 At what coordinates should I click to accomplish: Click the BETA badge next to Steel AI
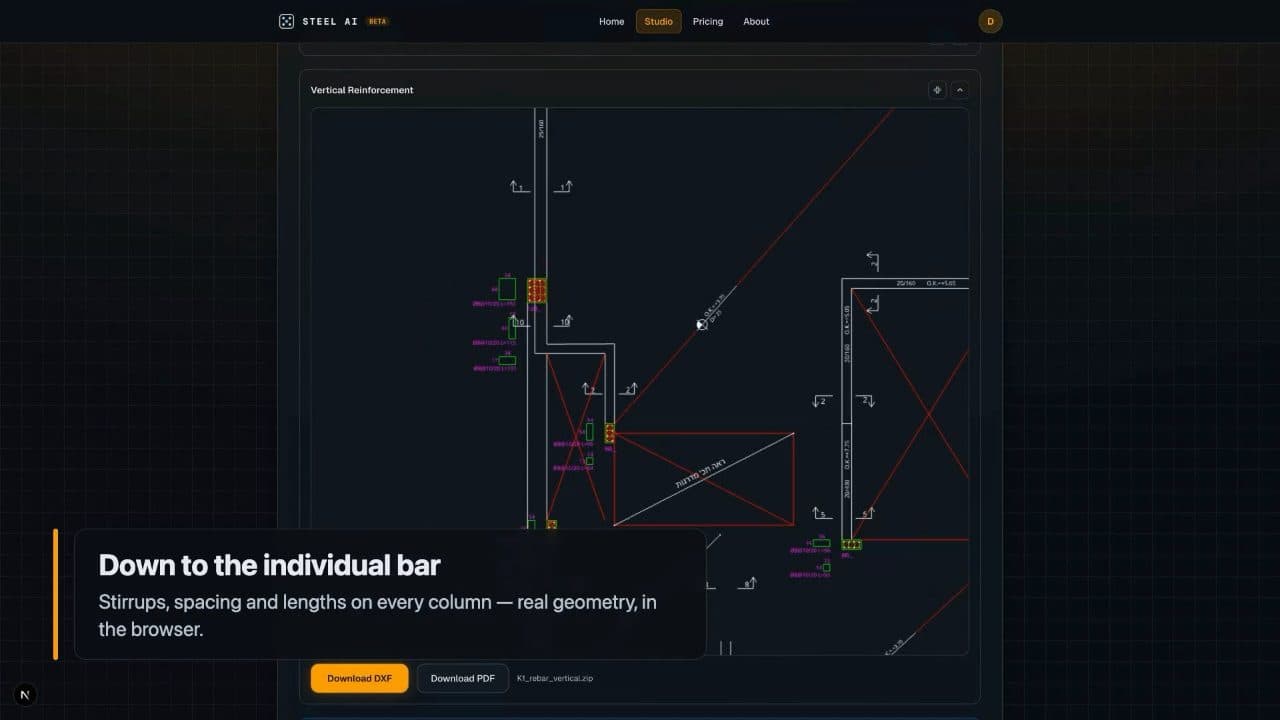pyautogui.click(x=378, y=21)
